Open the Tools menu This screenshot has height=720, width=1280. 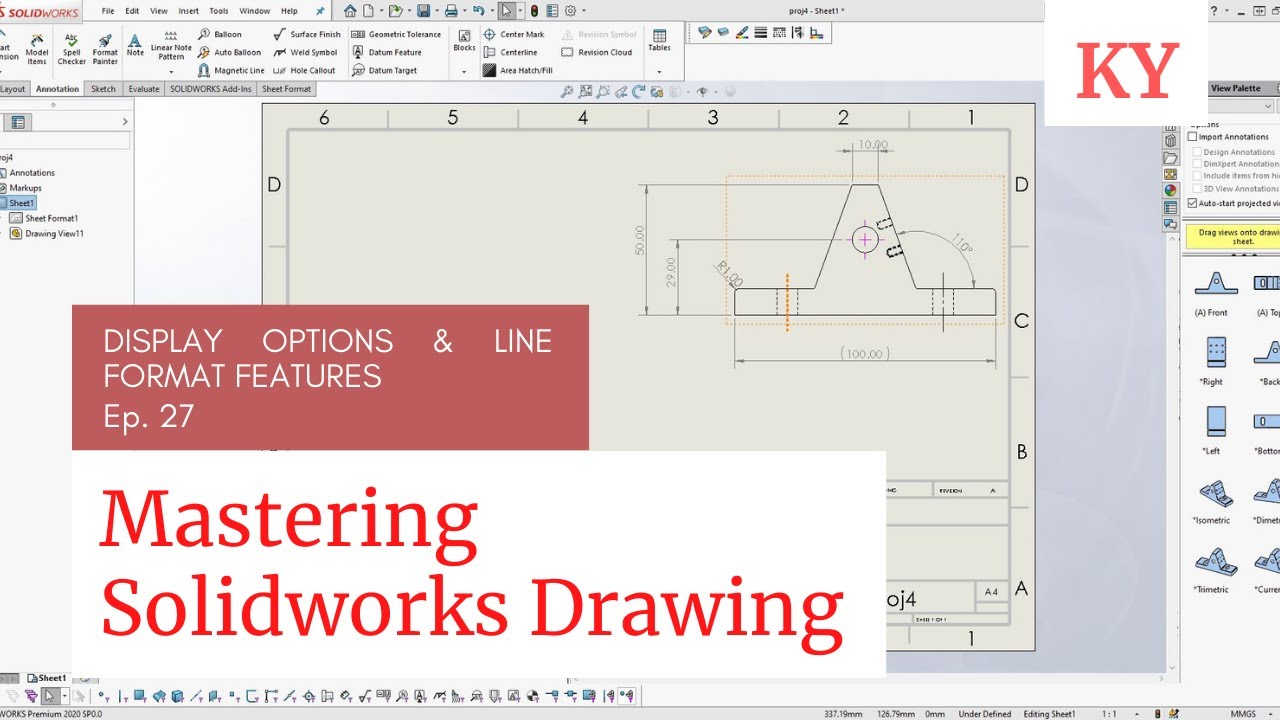click(x=218, y=11)
